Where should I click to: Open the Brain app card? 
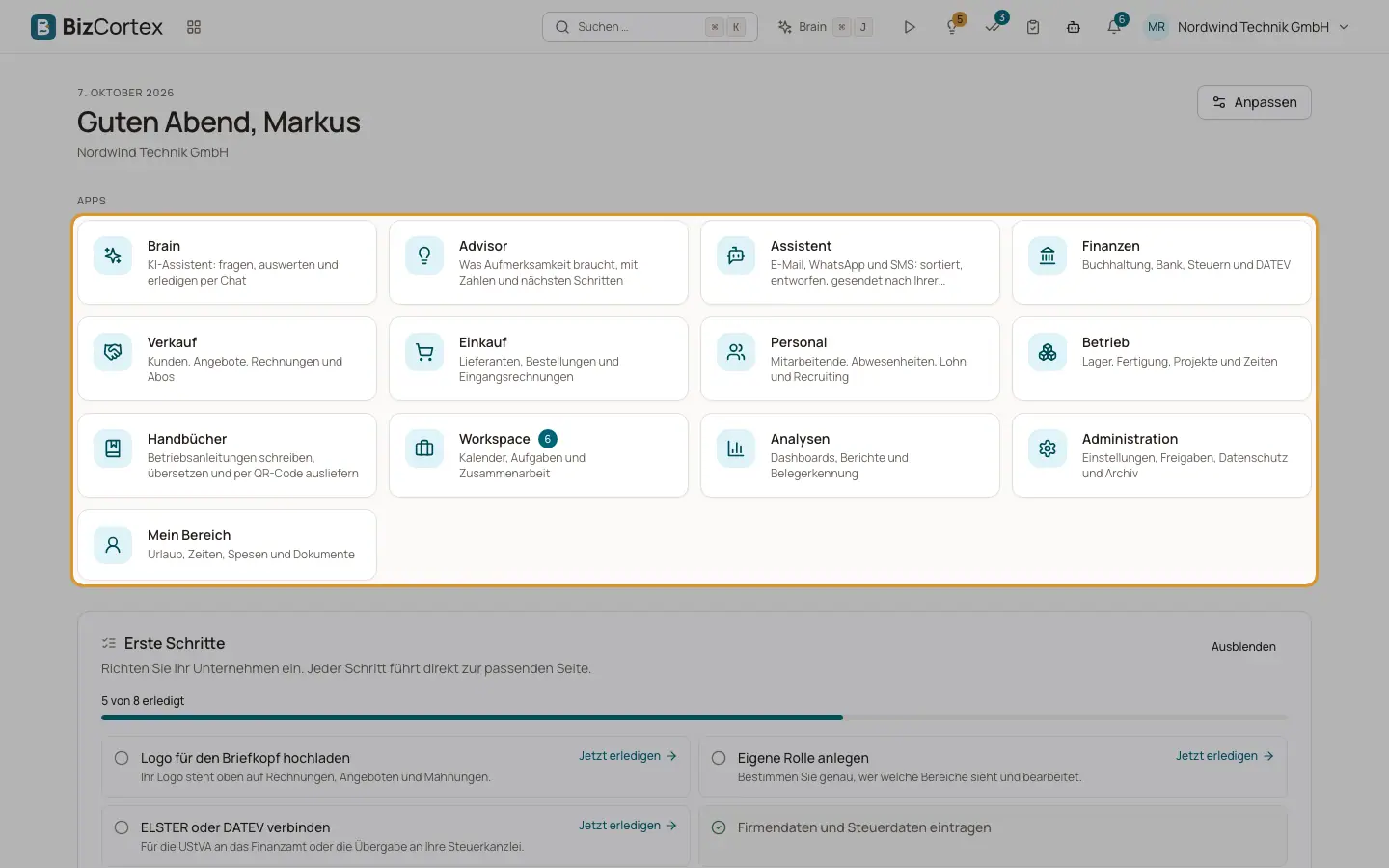click(227, 262)
